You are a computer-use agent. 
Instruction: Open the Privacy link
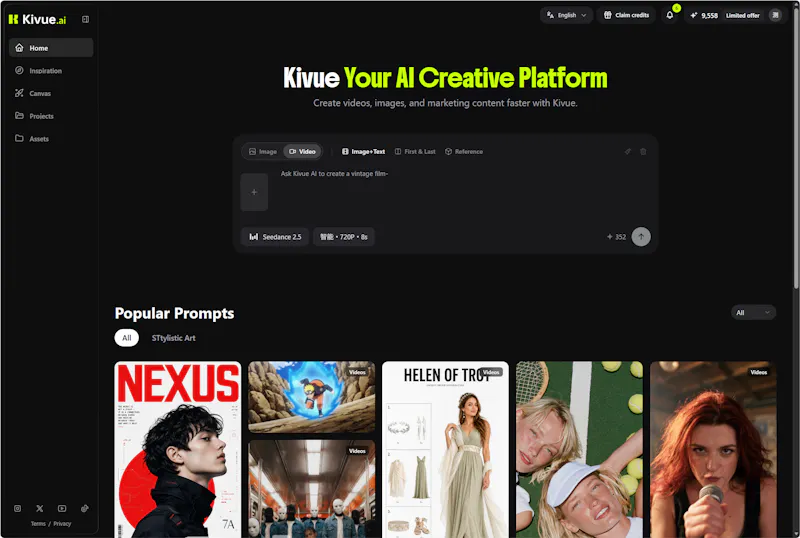tap(62, 524)
